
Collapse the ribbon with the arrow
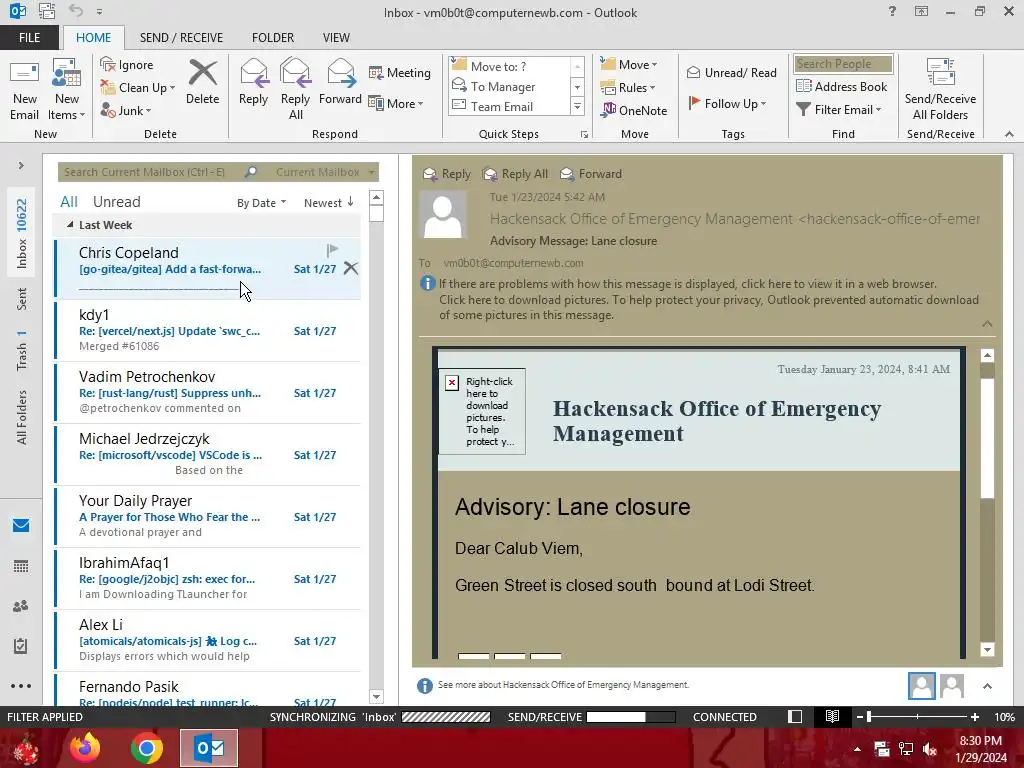[1009, 134]
